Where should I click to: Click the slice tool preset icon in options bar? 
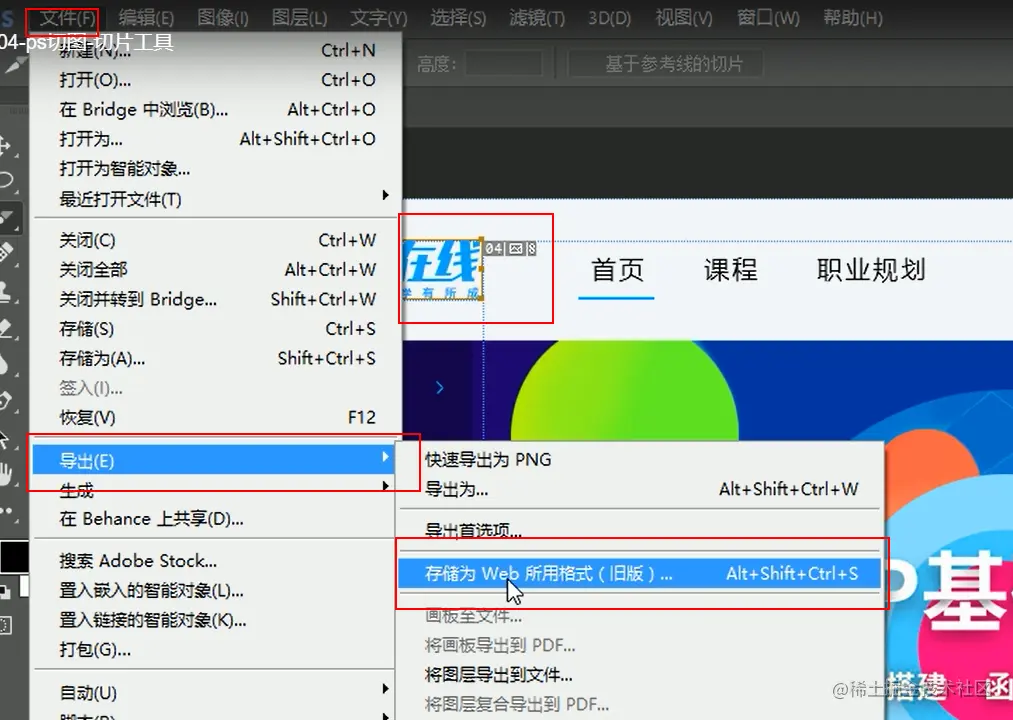pos(14,65)
